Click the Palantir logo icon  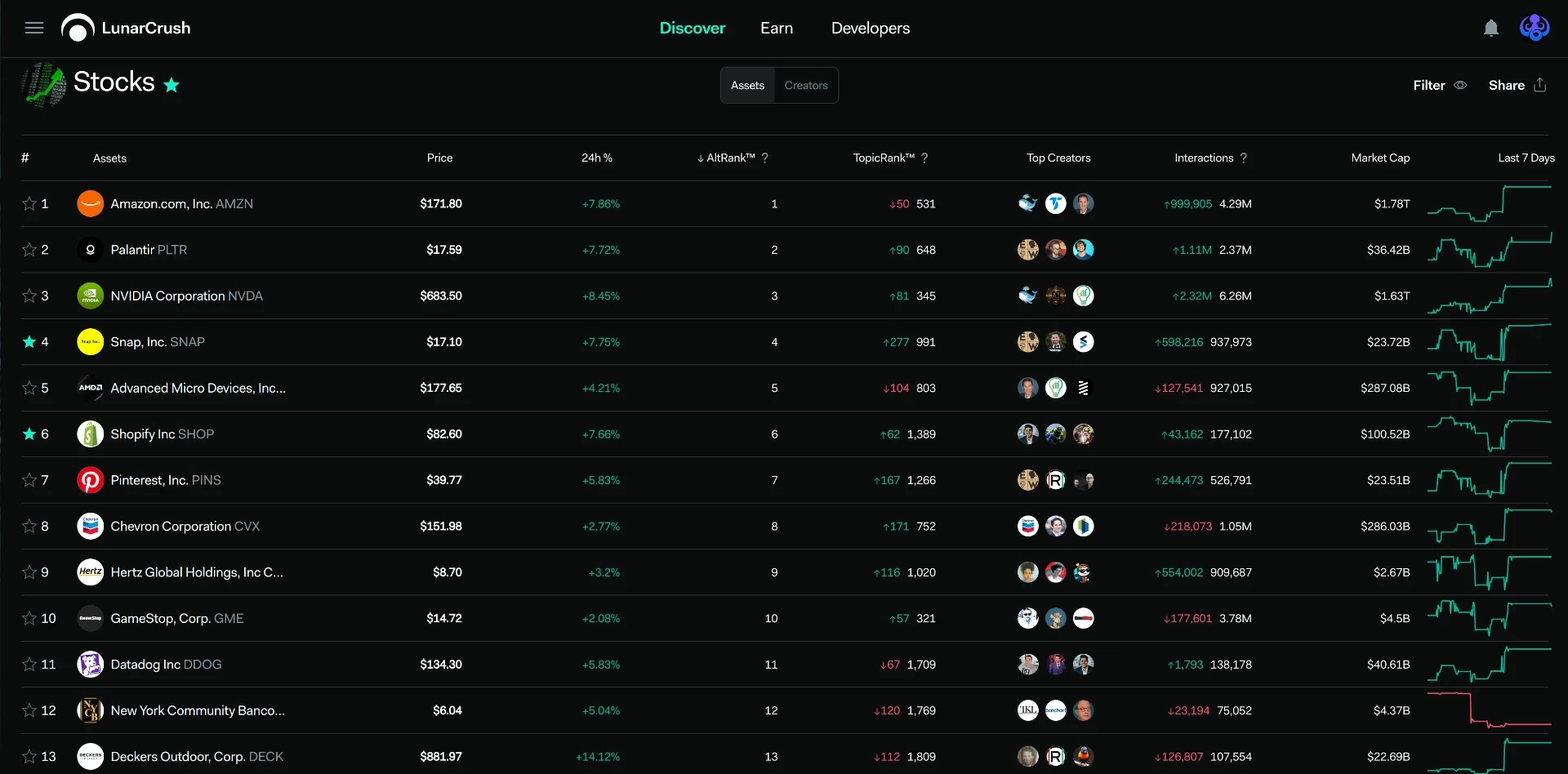(x=90, y=250)
